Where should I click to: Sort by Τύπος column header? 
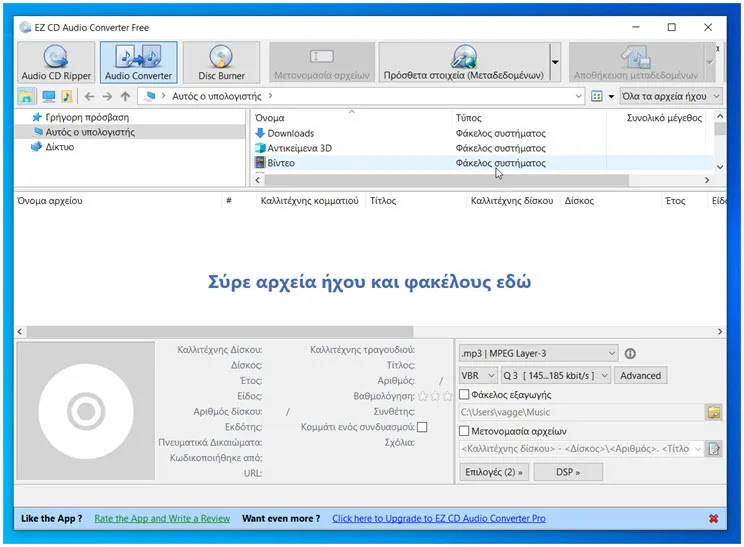point(468,118)
